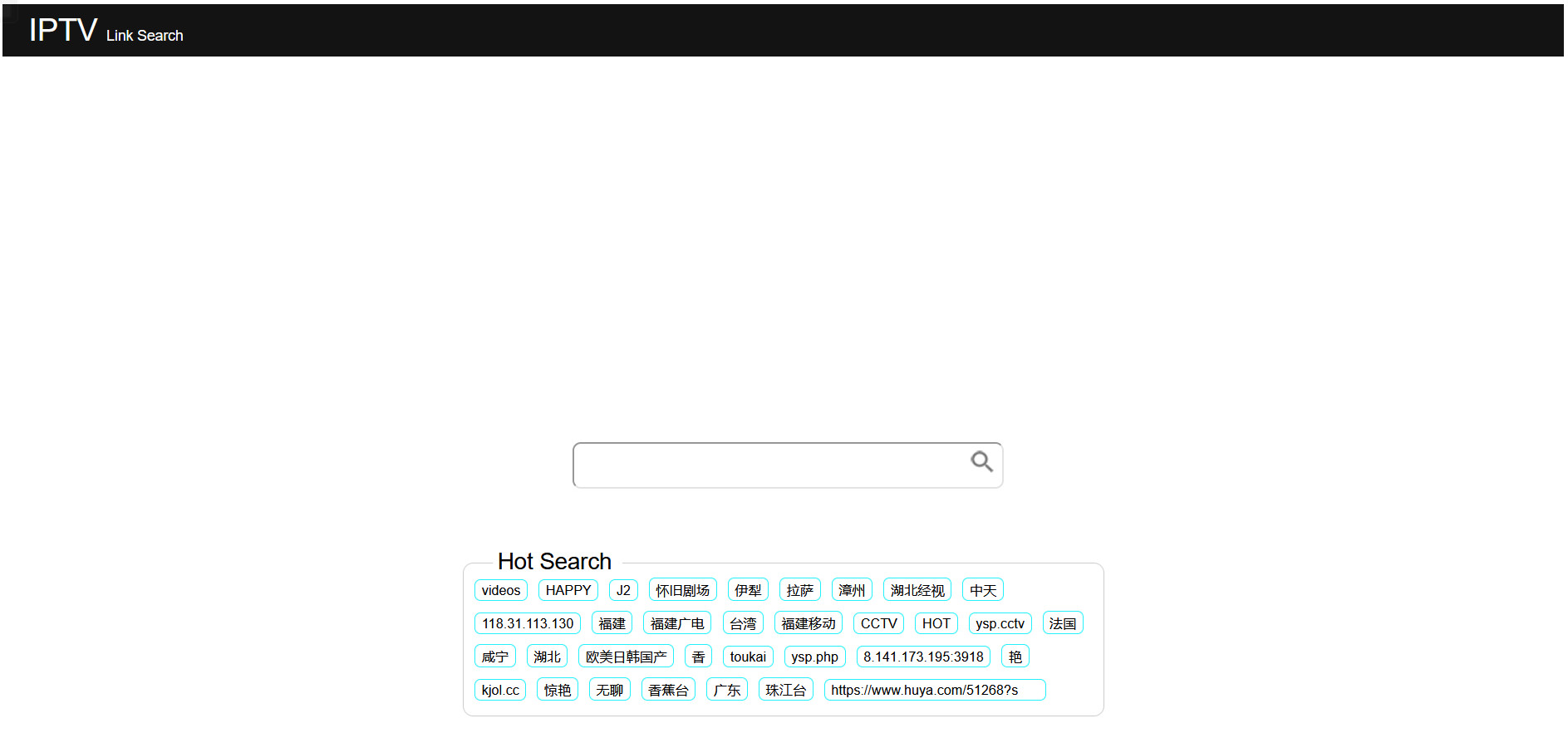Screen dimensions: 1568x733
Task: Click the huya.com URL search tag
Action: [934, 690]
